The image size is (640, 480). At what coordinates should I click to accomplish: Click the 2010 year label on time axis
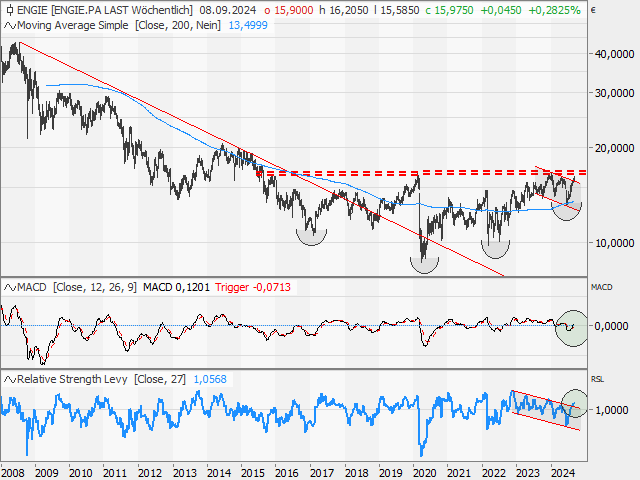[x=81, y=473]
